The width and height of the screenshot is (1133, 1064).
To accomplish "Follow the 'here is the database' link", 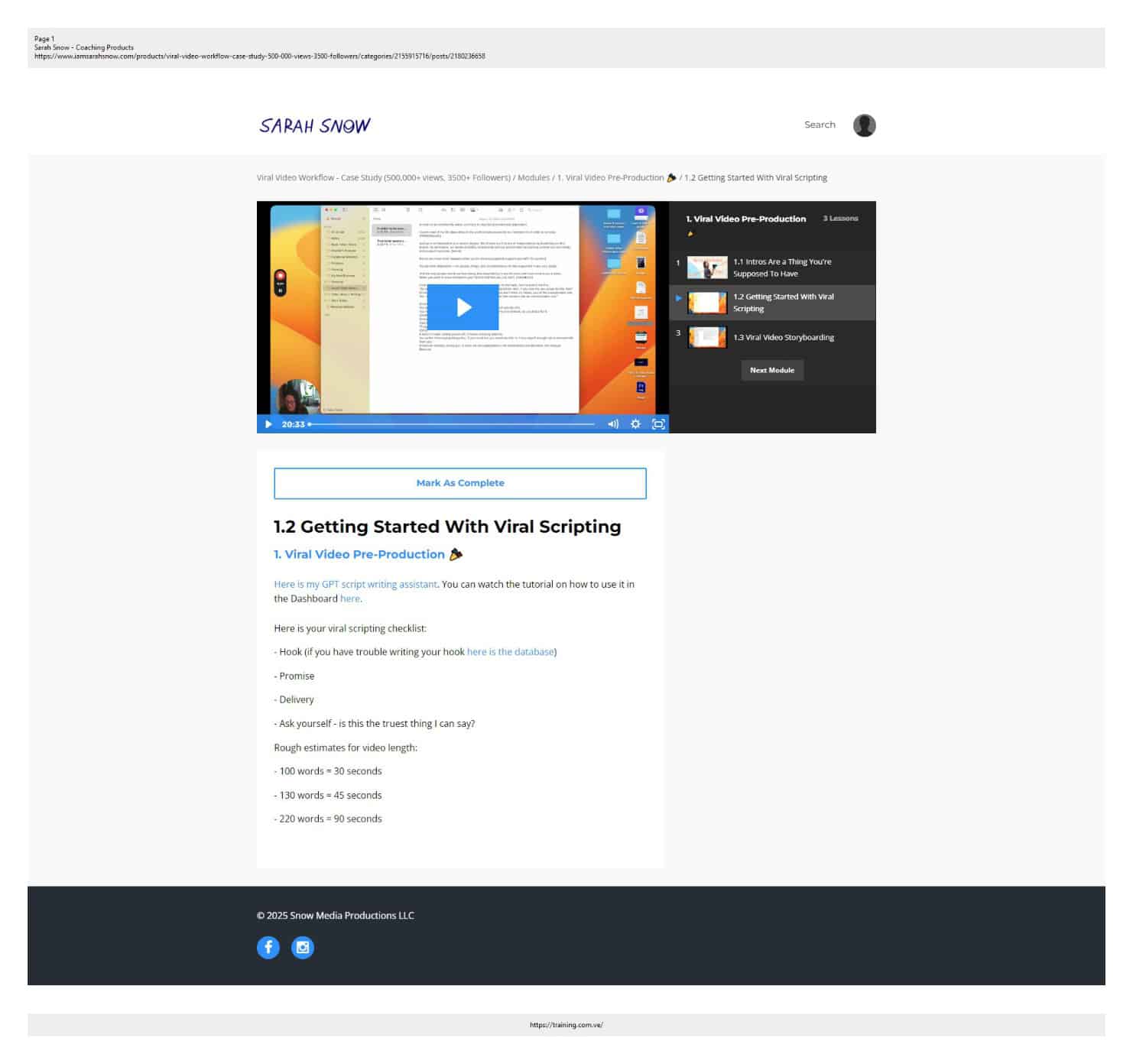I will pos(510,652).
